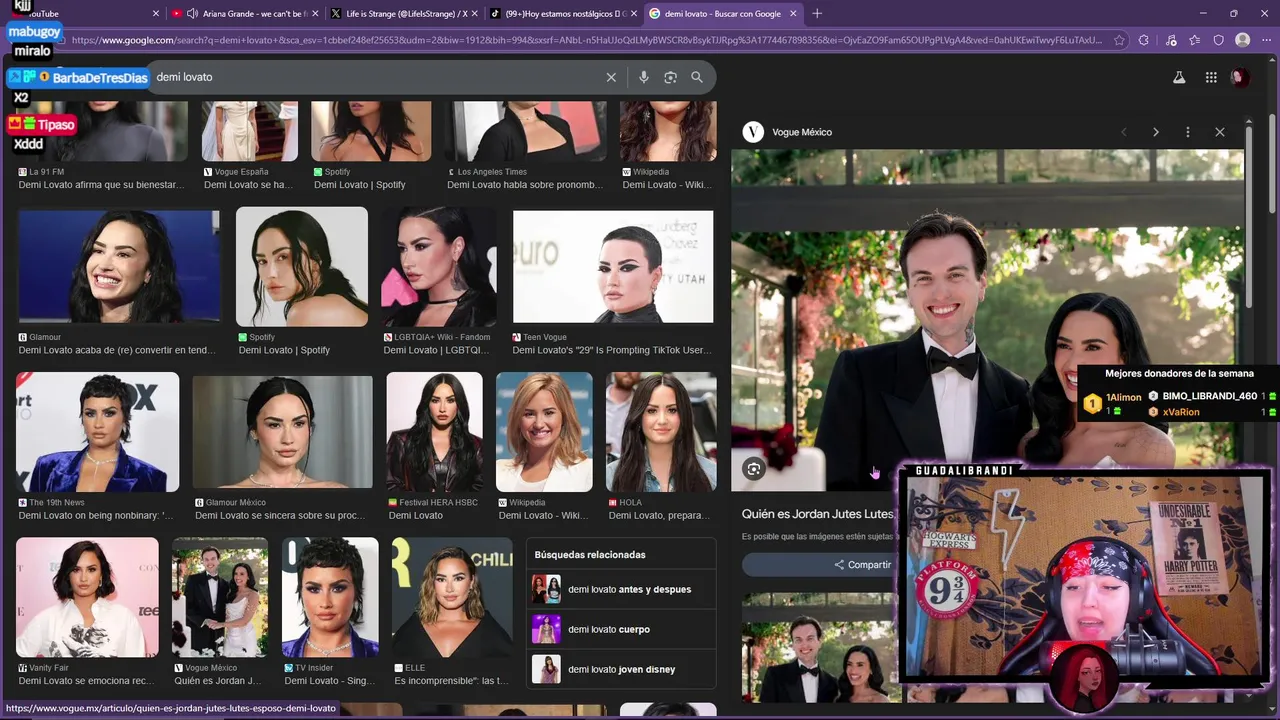Viewport: 1280px width, 720px height.
Task: Open Vanity Fair result thumbnail
Action: [88, 598]
